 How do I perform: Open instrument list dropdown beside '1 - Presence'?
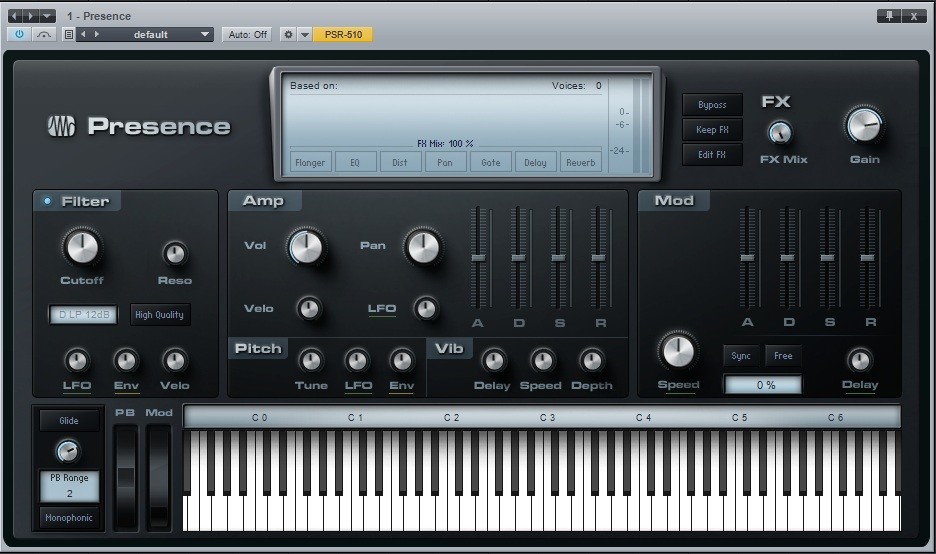point(47,16)
